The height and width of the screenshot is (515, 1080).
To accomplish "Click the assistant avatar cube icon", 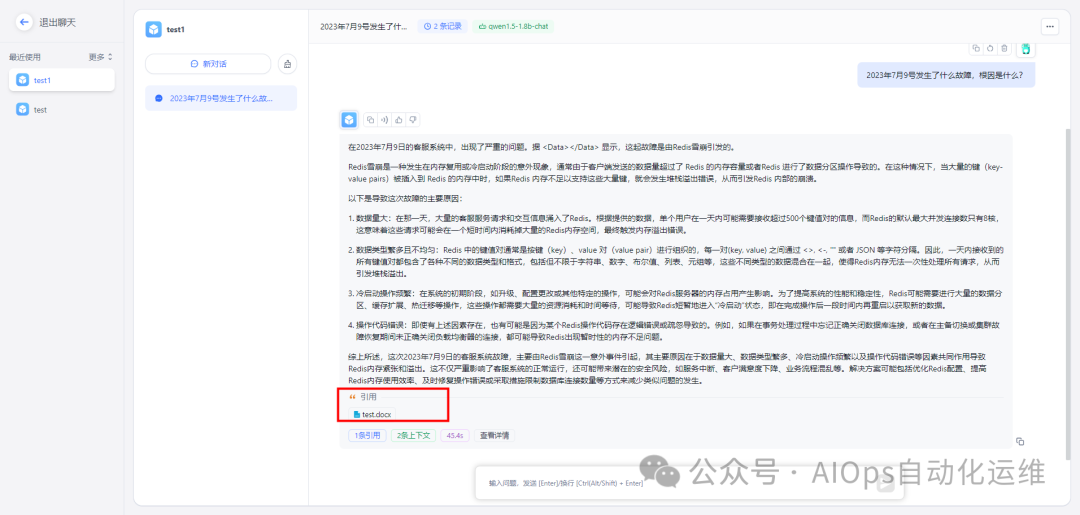I will [x=349, y=120].
